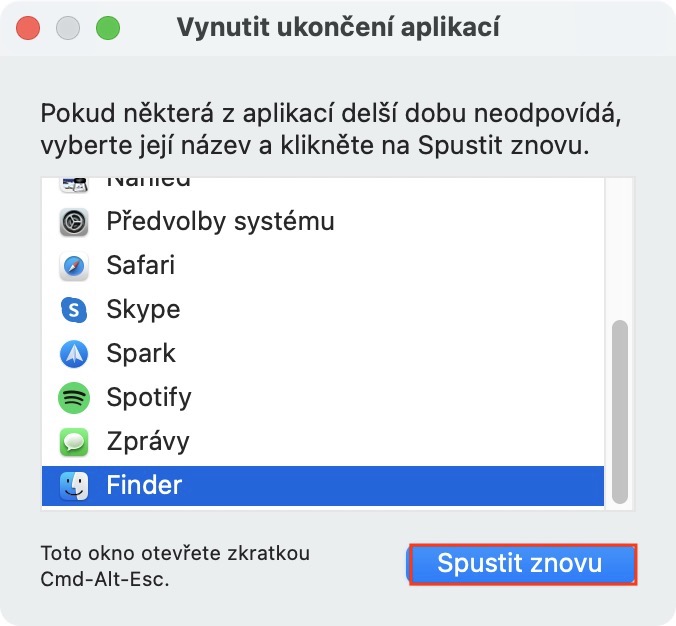676x626 pixels.
Task: Click the Spark paper plane icon
Action: click(74, 354)
